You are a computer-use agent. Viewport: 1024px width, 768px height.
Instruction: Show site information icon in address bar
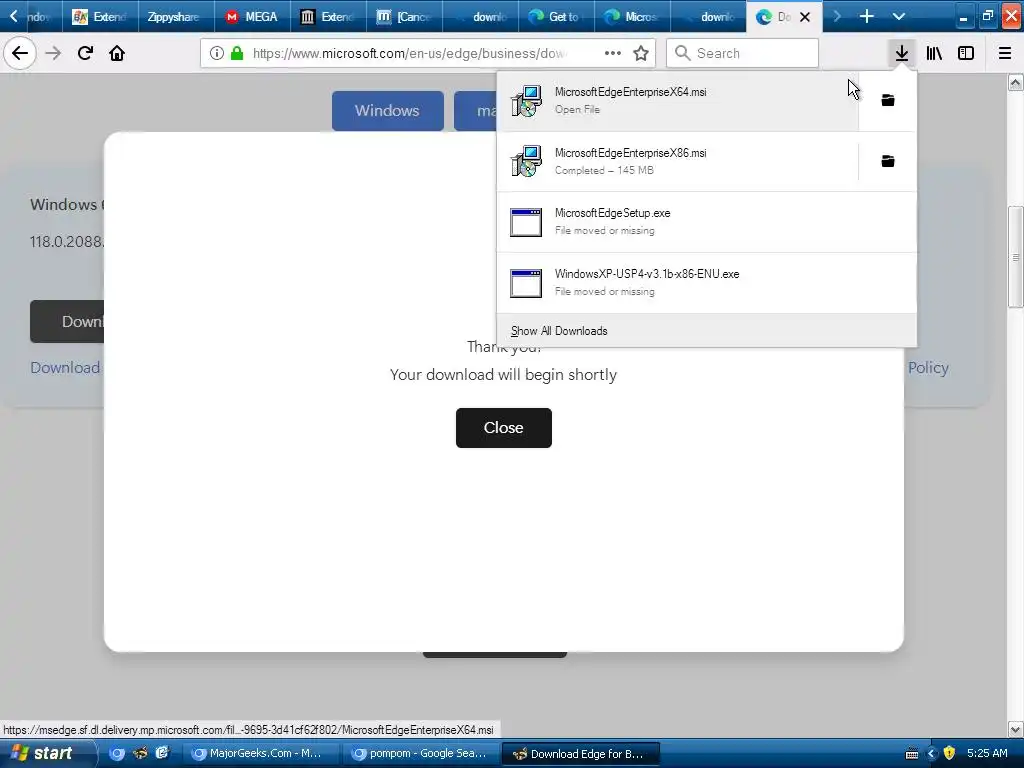[217, 53]
